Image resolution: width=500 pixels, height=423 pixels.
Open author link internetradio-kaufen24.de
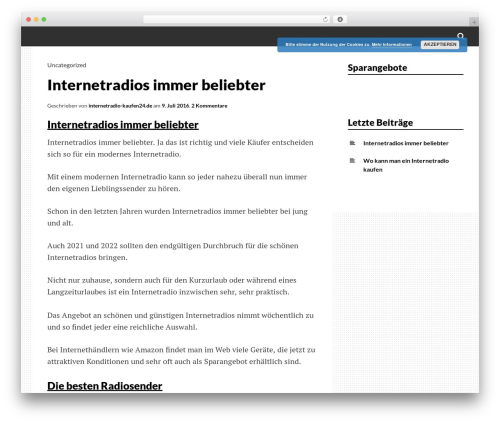click(120, 106)
